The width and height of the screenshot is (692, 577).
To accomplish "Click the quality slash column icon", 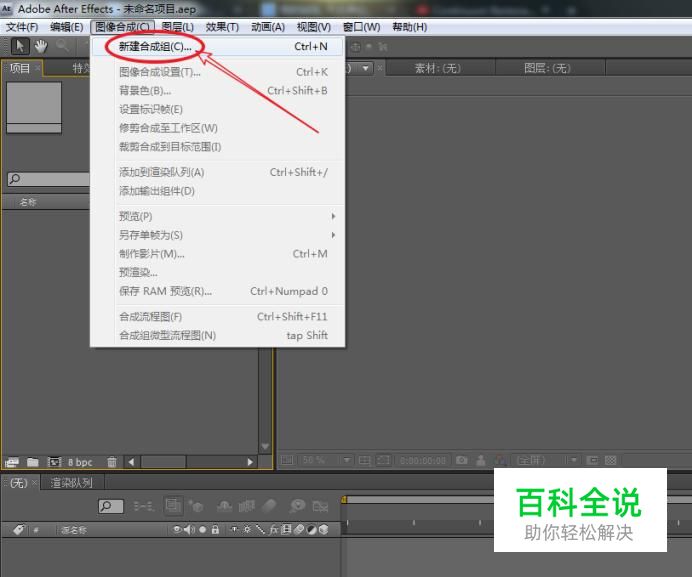I will 260,529.
